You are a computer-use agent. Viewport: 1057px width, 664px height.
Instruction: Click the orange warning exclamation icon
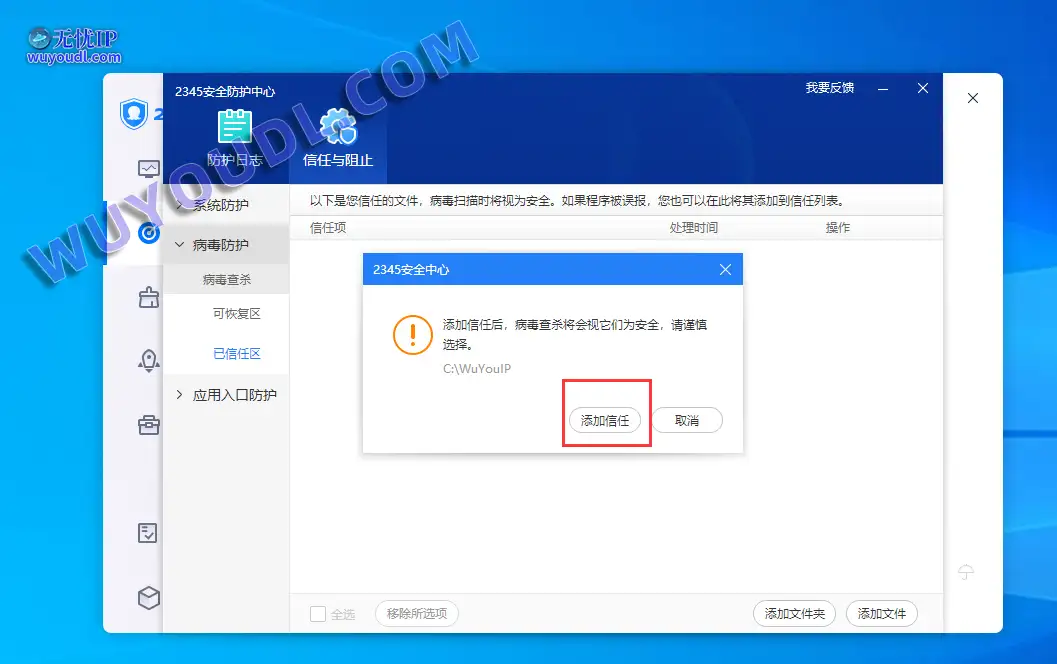(413, 335)
